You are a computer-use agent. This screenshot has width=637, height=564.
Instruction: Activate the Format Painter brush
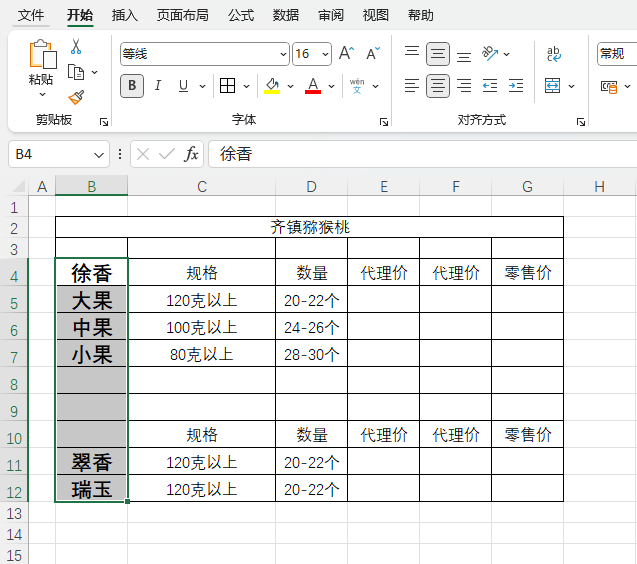76,98
